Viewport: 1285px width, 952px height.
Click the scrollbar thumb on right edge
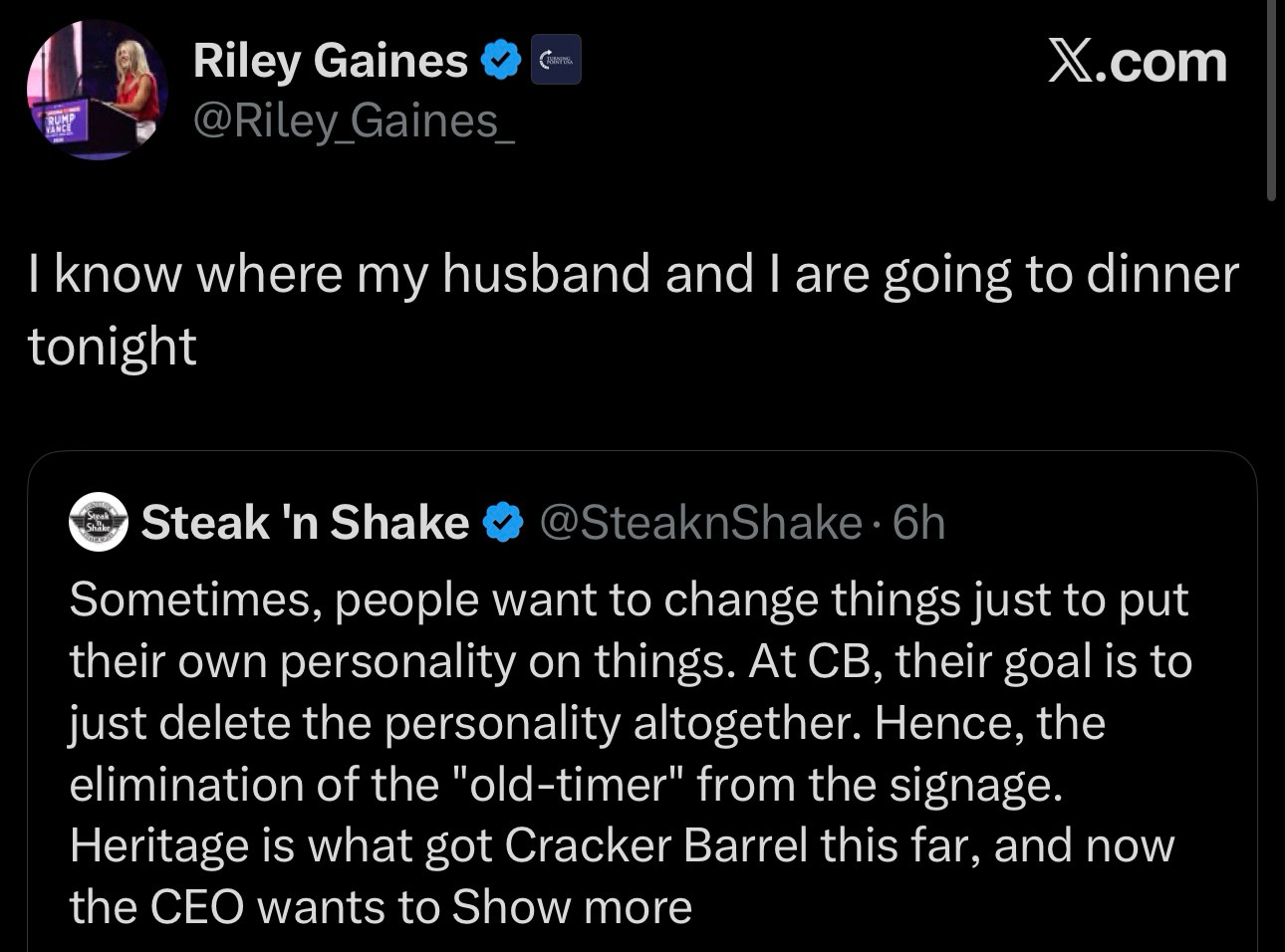(1271, 100)
